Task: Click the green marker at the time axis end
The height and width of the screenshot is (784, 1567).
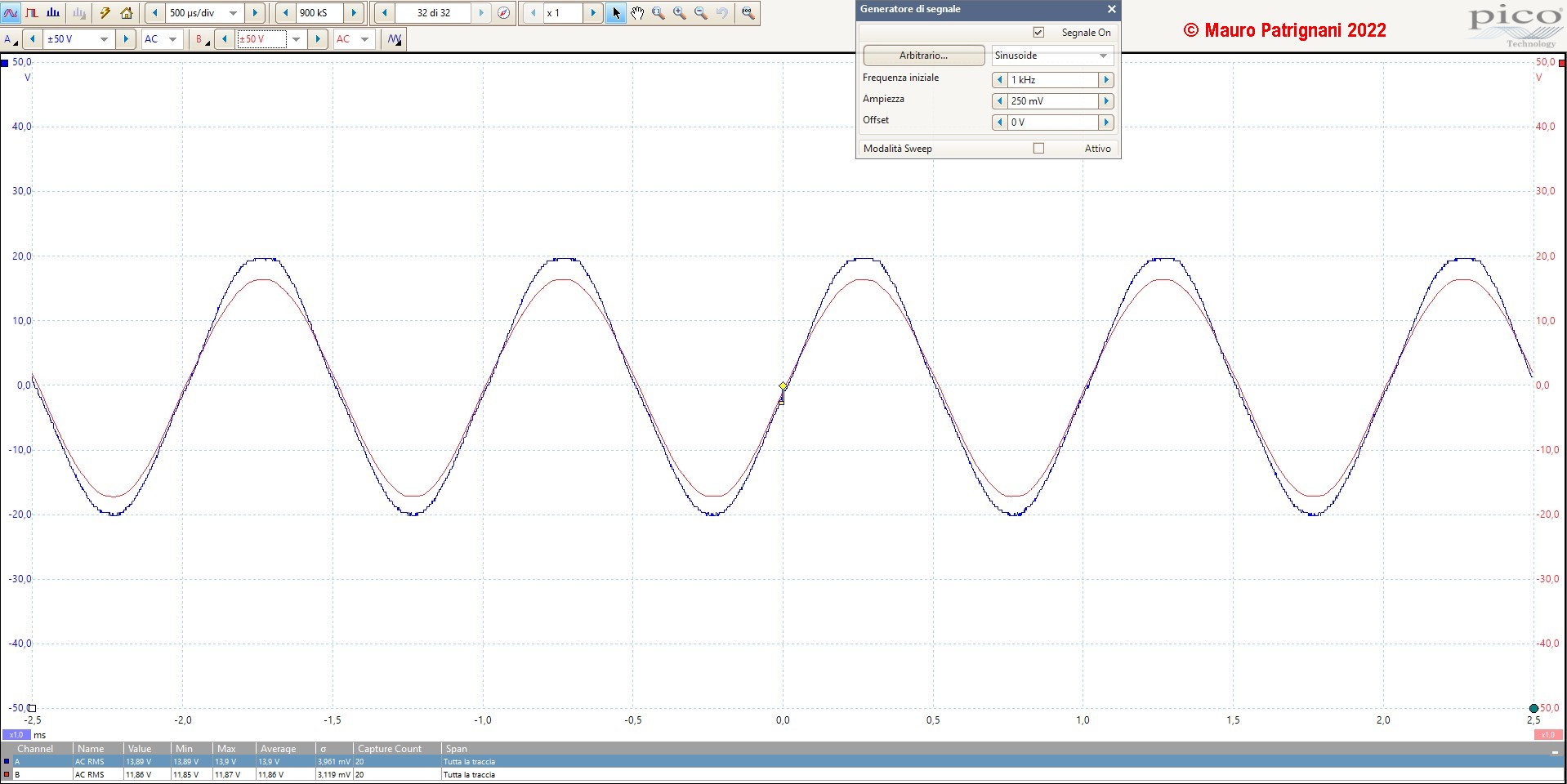Action: point(1534,708)
